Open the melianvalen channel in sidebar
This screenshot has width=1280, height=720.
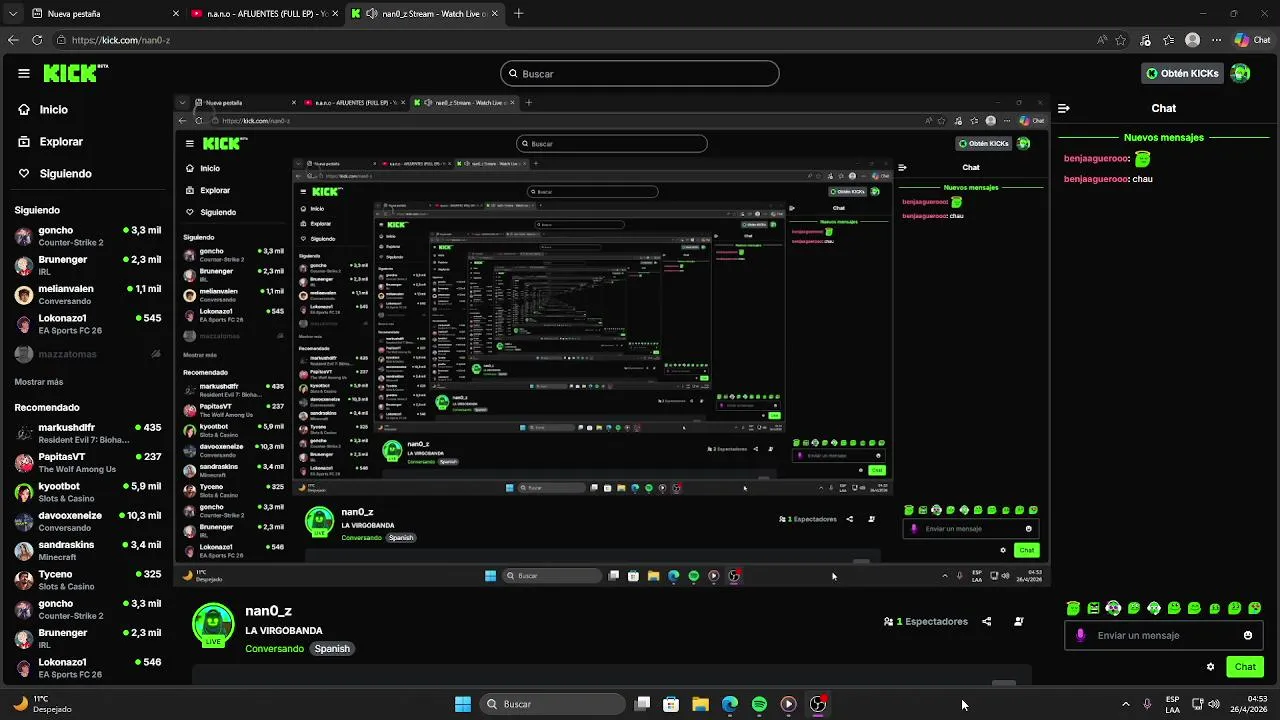(x=88, y=294)
